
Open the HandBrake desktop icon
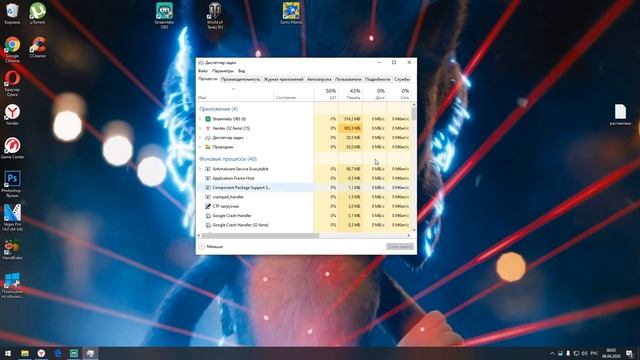point(12,249)
